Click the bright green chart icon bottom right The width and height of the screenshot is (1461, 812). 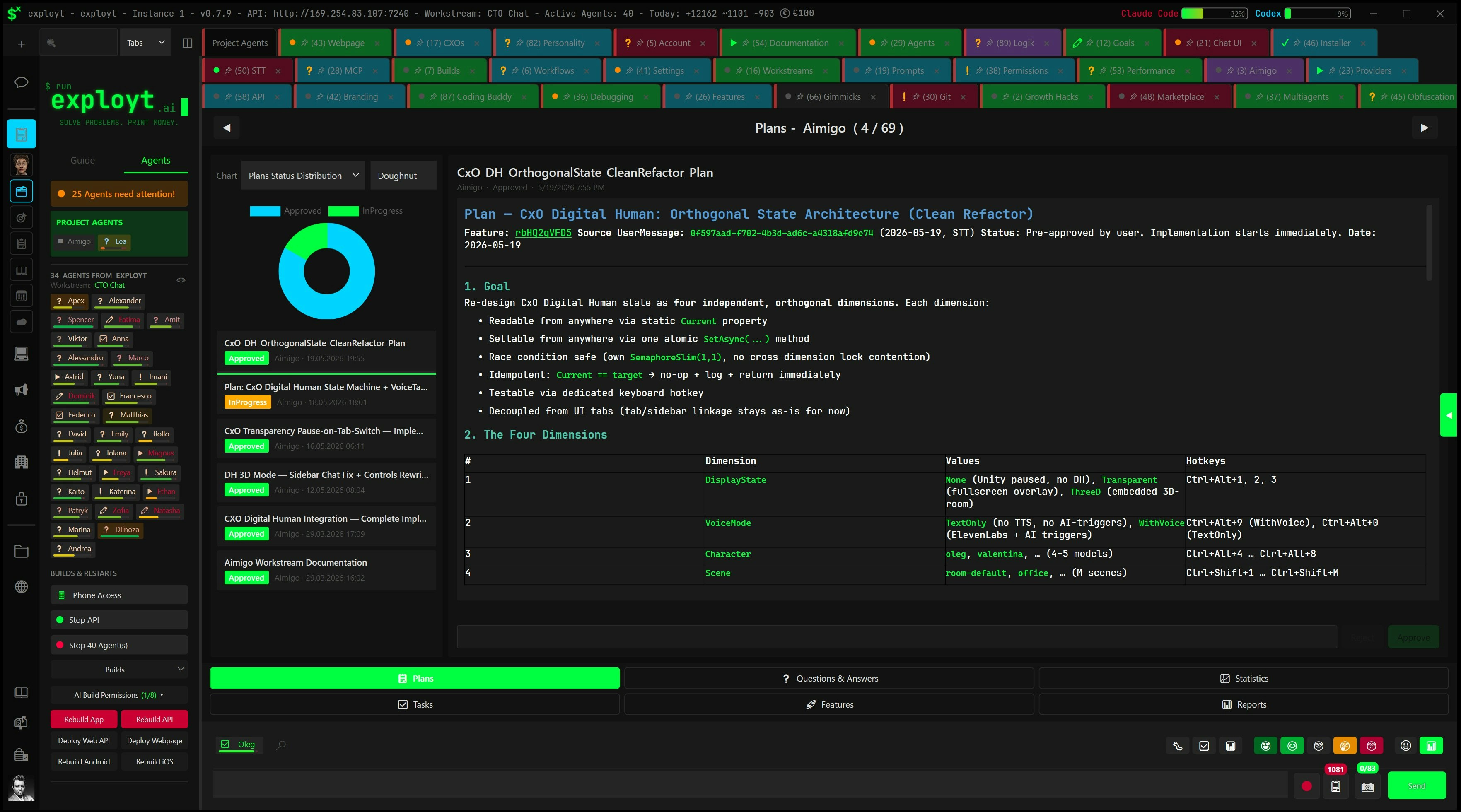tap(1431, 746)
